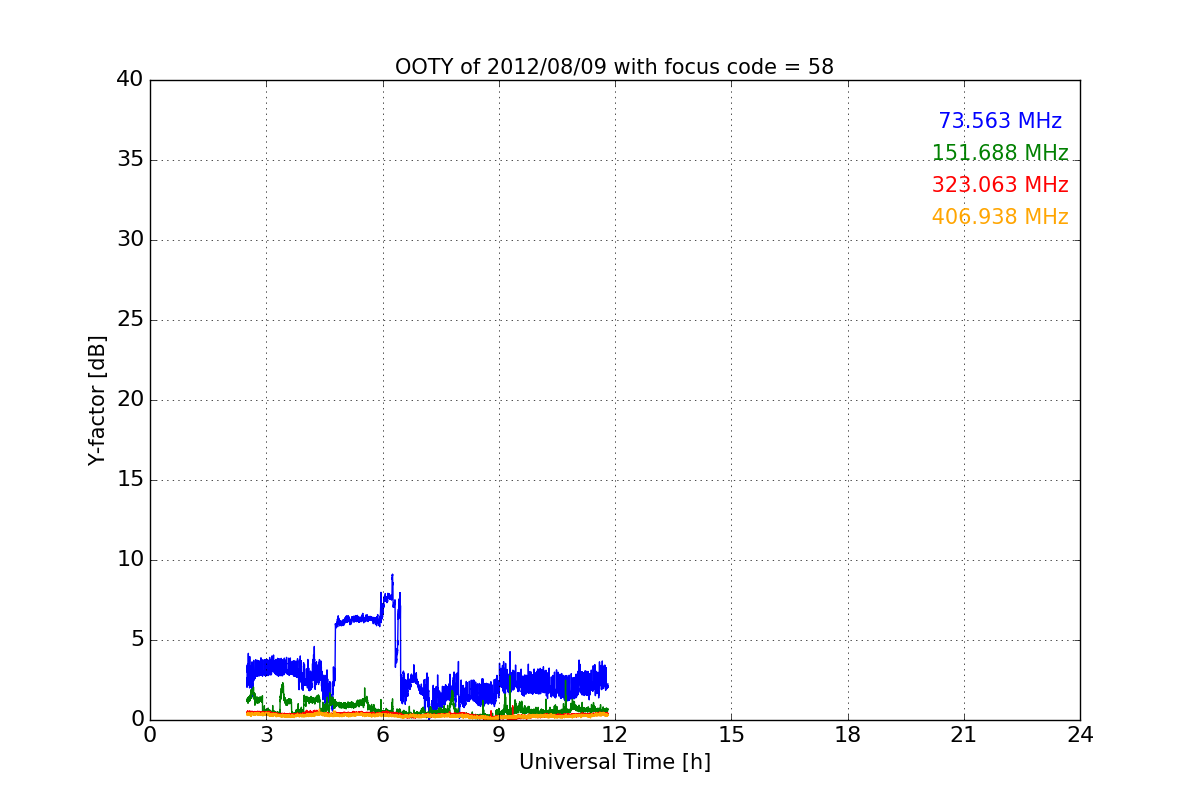The height and width of the screenshot is (800, 1200).
Task: Click the x-axis tick label 24
Action: click(1080, 735)
